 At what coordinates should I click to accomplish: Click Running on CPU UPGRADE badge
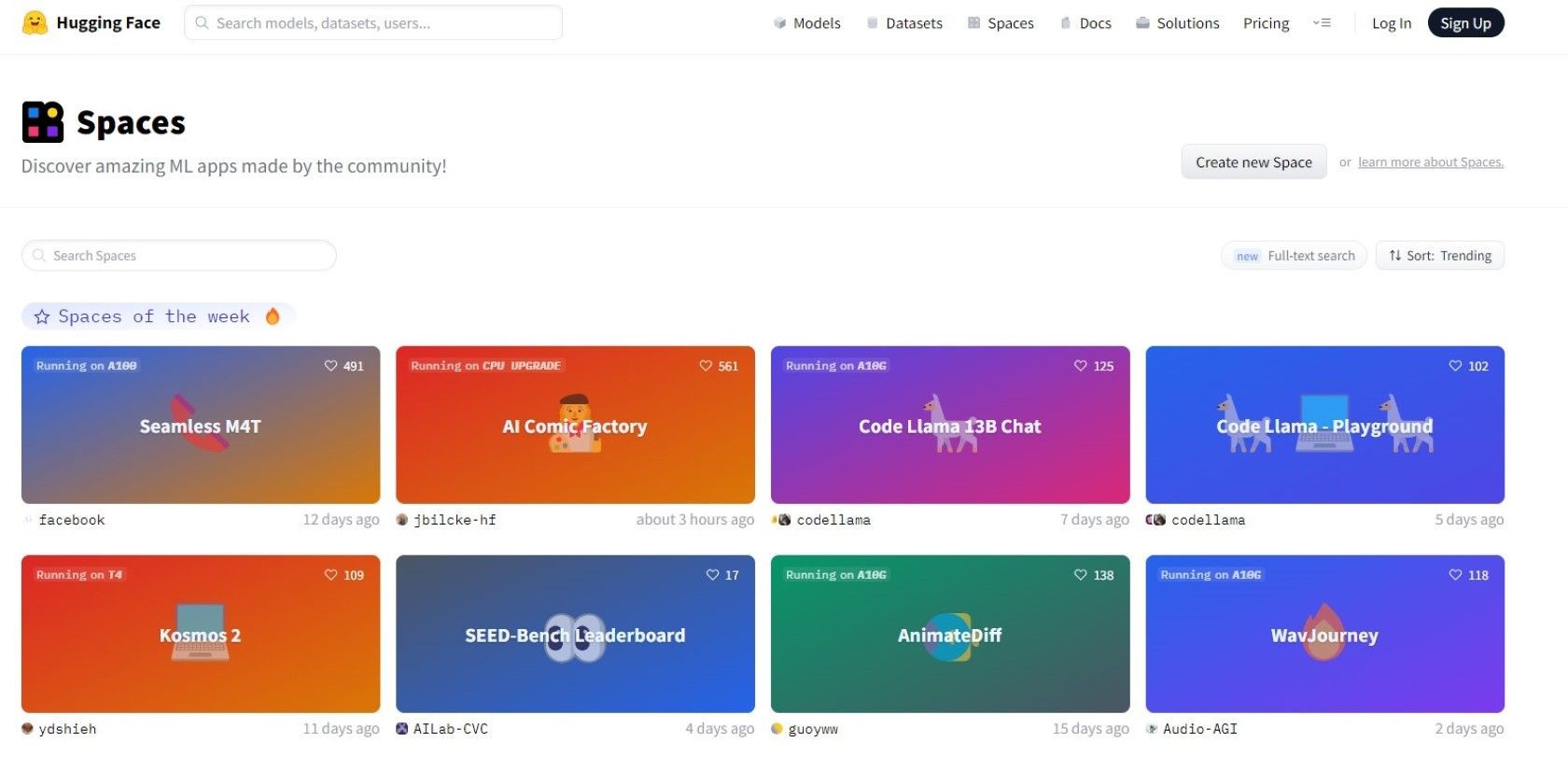[x=486, y=366]
